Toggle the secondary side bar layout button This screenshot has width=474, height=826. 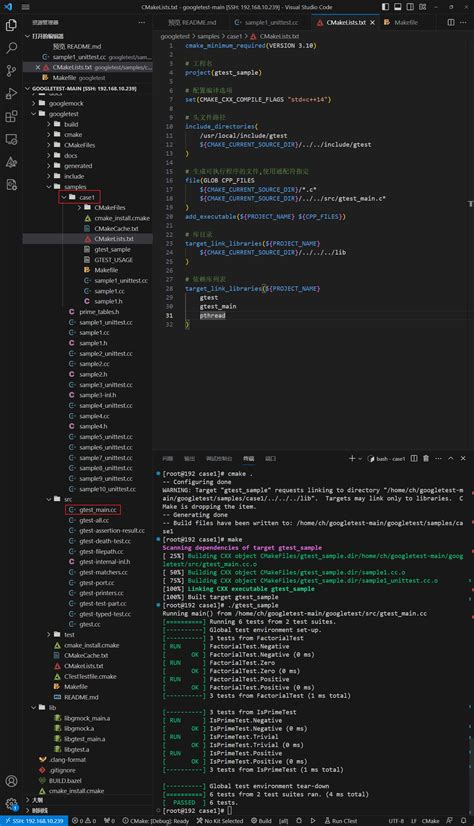coord(409,7)
